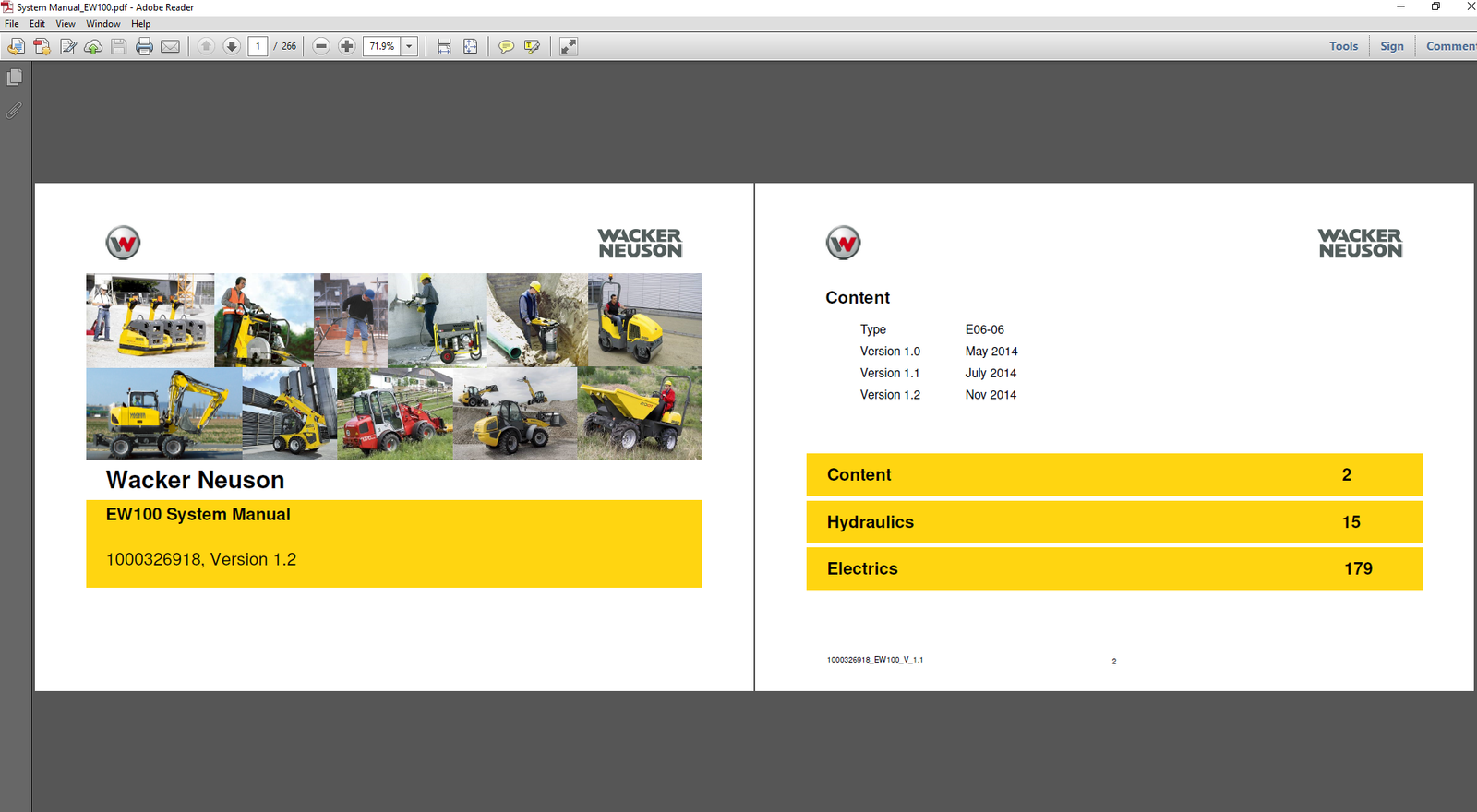This screenshot has width=1477, height=812.
Task: Toggle fit to window width view
Action: click(x=444, y=46)
